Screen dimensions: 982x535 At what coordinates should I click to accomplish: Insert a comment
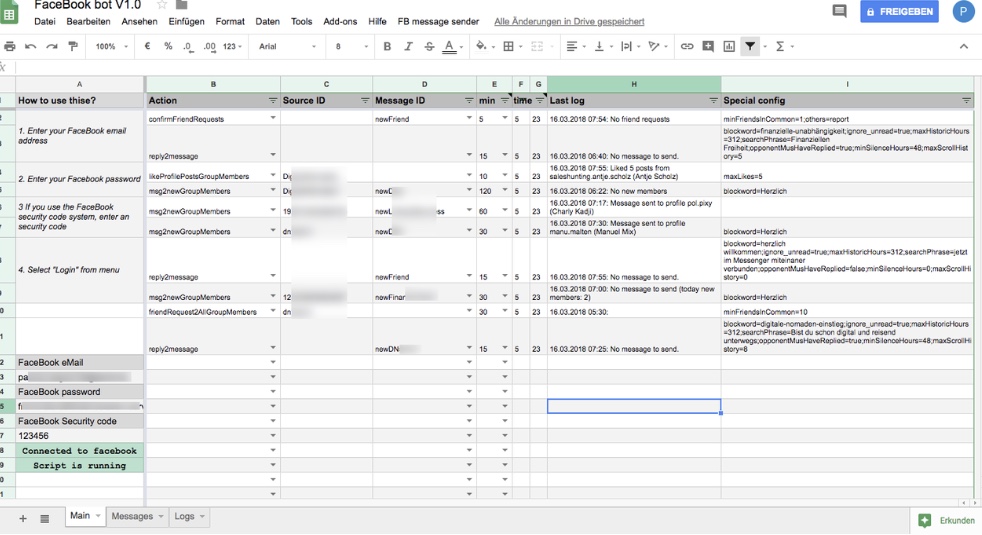coord(708,46)
